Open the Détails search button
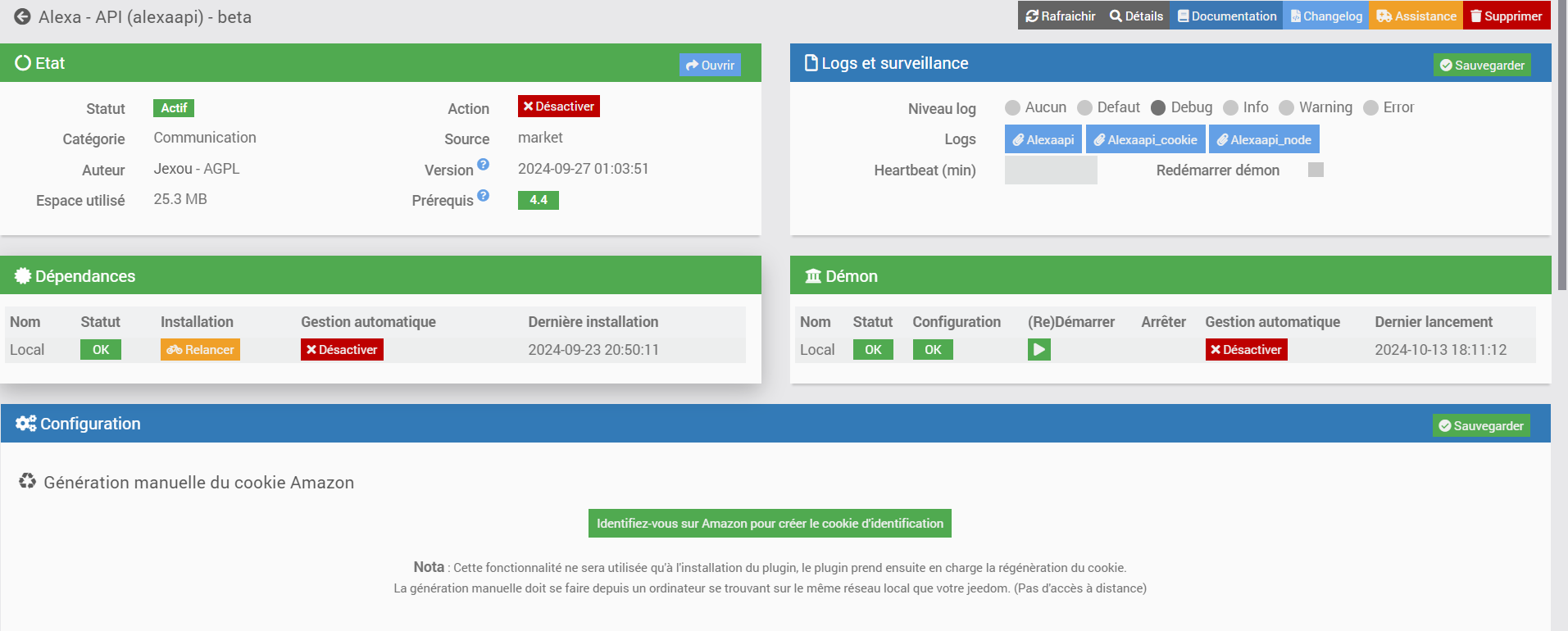 [1136, 16]
